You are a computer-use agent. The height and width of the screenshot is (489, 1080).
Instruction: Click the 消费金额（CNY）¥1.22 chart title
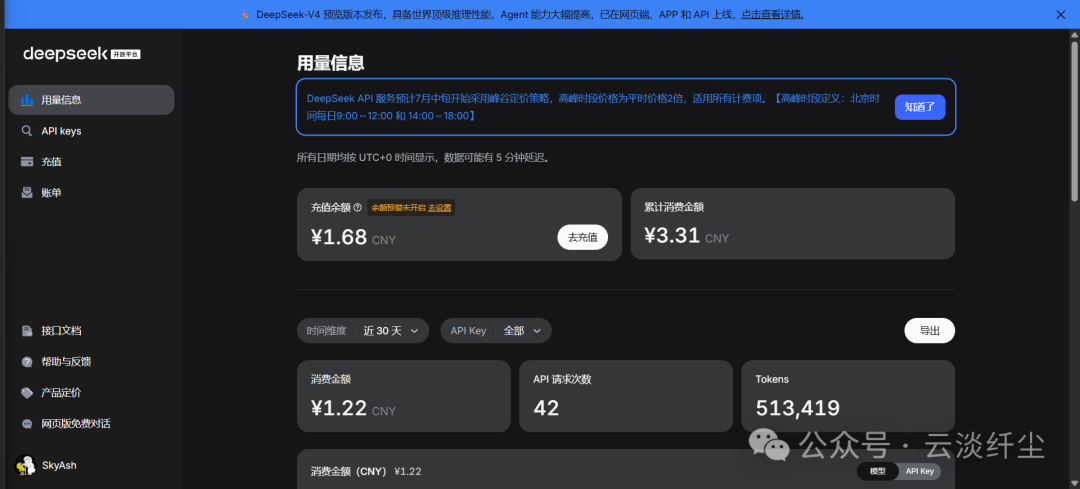366,472
